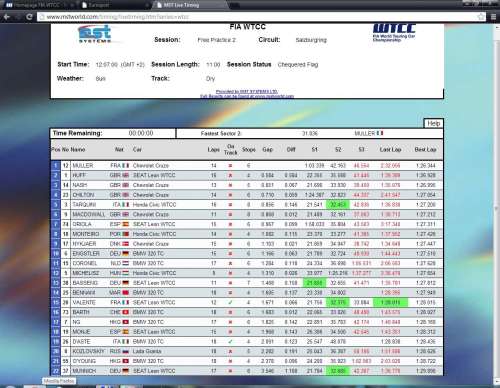
Task: Click the red off-track cross in CORONEL's row
Action: coord(230,263)
